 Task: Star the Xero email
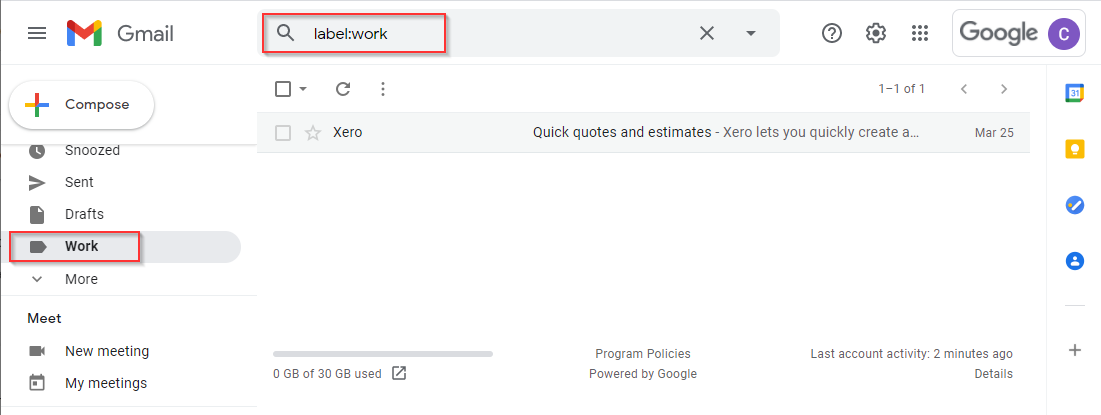pyautogui.click(x=313, y=132)
